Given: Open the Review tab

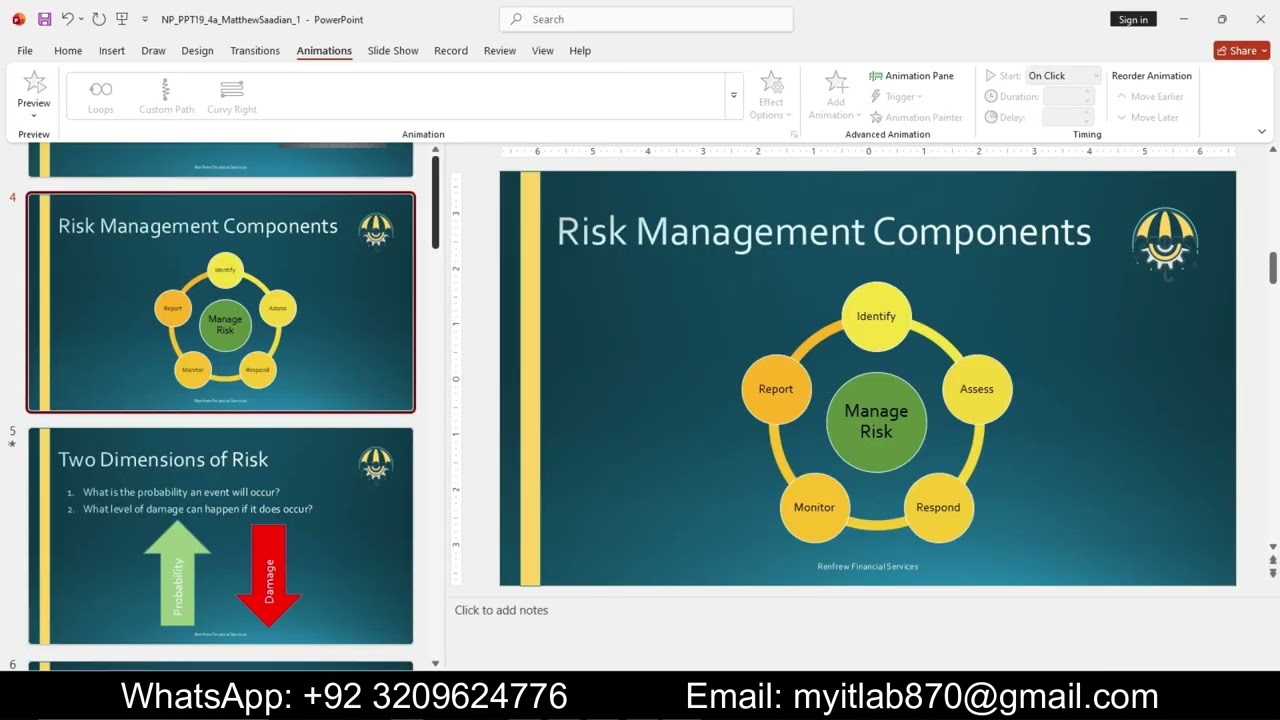Looking at the screenshot, I should (x=500, y=50).
